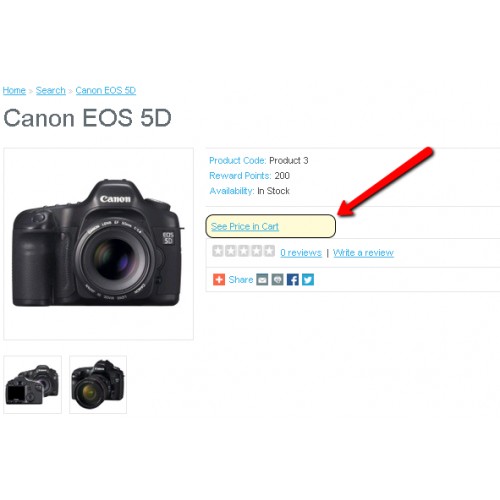Viewport: 500px width, 500px height.
Task: Click the Share text link
Action: 241,280
